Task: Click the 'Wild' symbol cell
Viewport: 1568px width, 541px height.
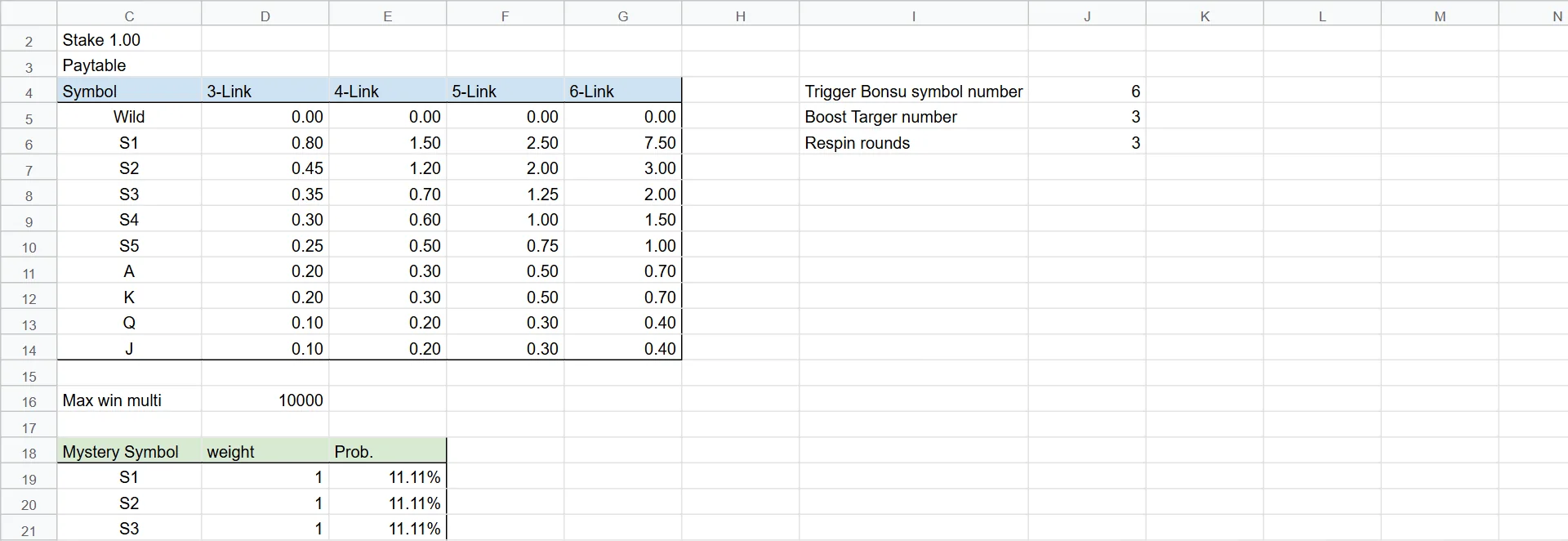Action: (x=129, y=117)
